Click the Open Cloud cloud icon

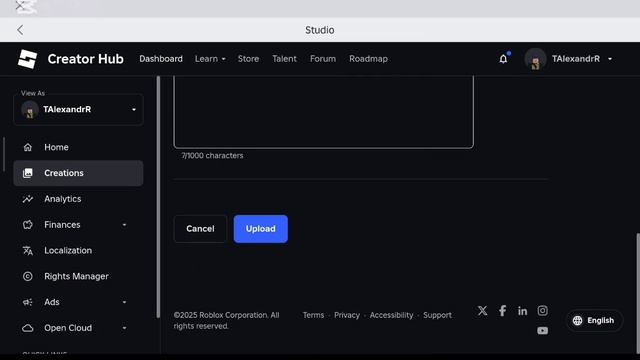(27, 328)
